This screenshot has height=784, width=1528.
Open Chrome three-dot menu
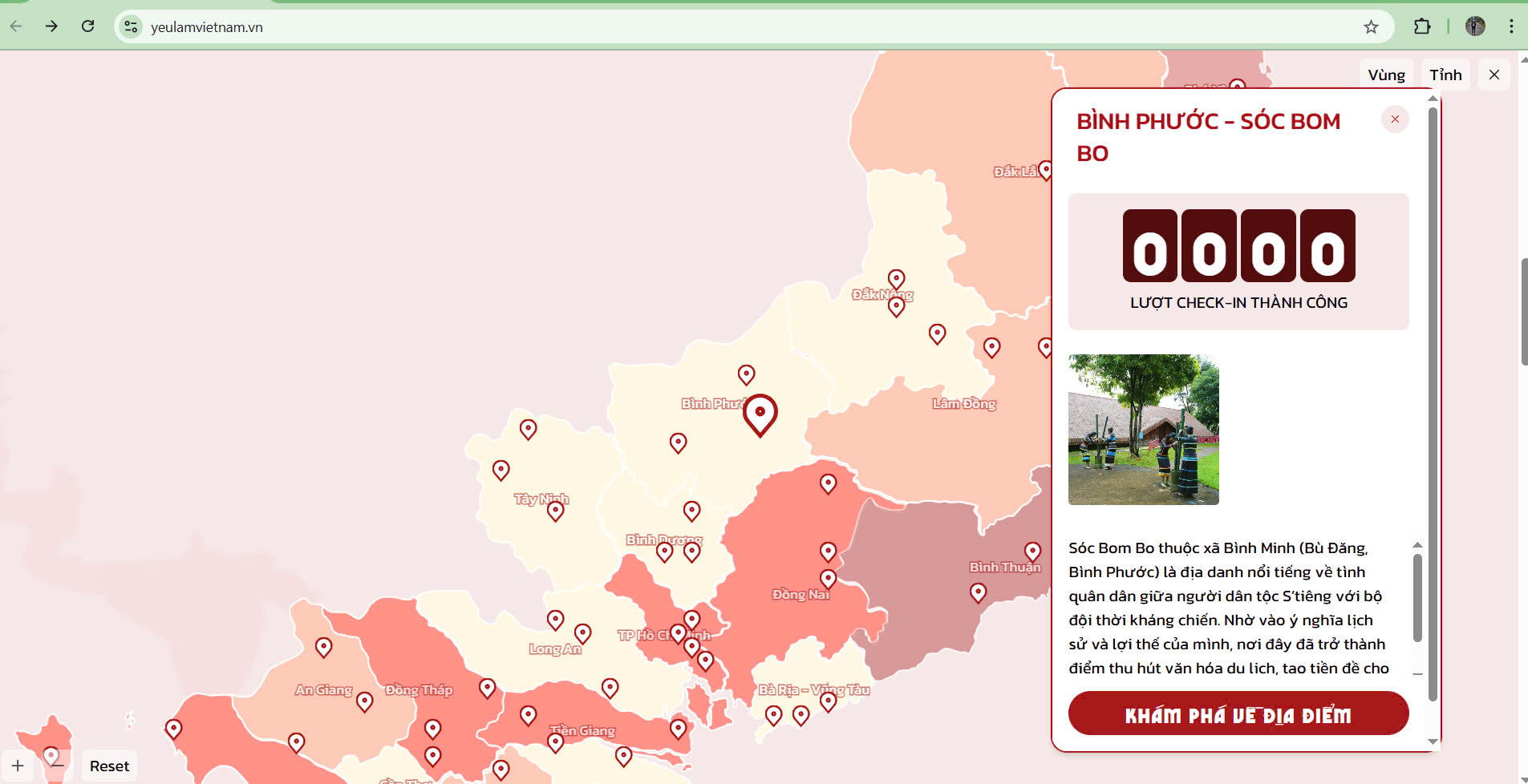[x=1511, y=26]
